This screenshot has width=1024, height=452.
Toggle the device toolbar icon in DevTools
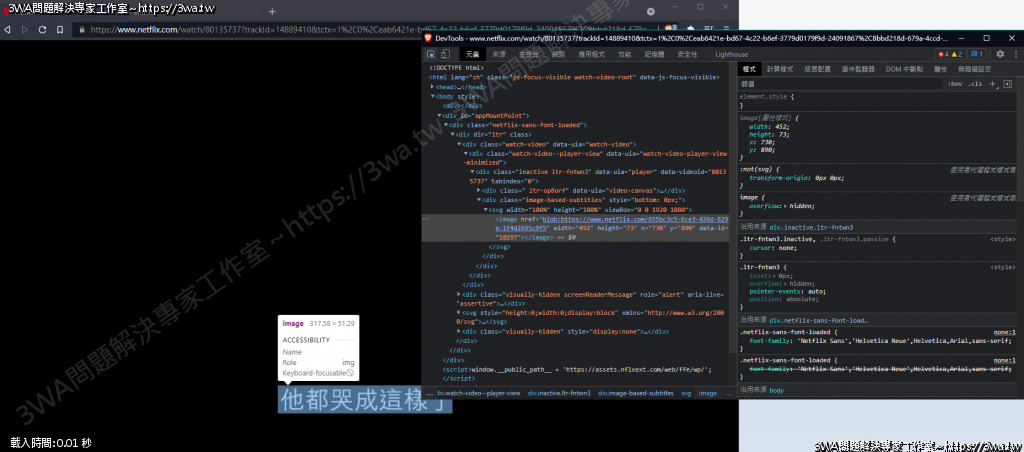pos(446,54)
